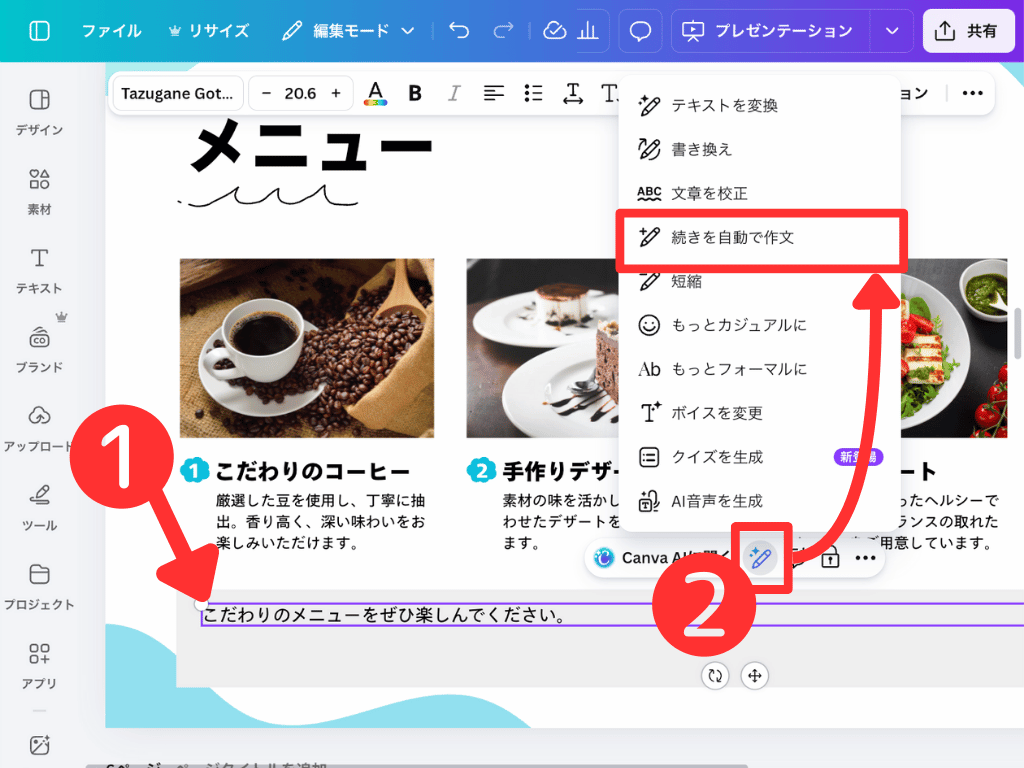The width and height of the screenshot is (1024, 768).
Task: Open the Tazugane Got font selector
Action: [x=177, y=93]
